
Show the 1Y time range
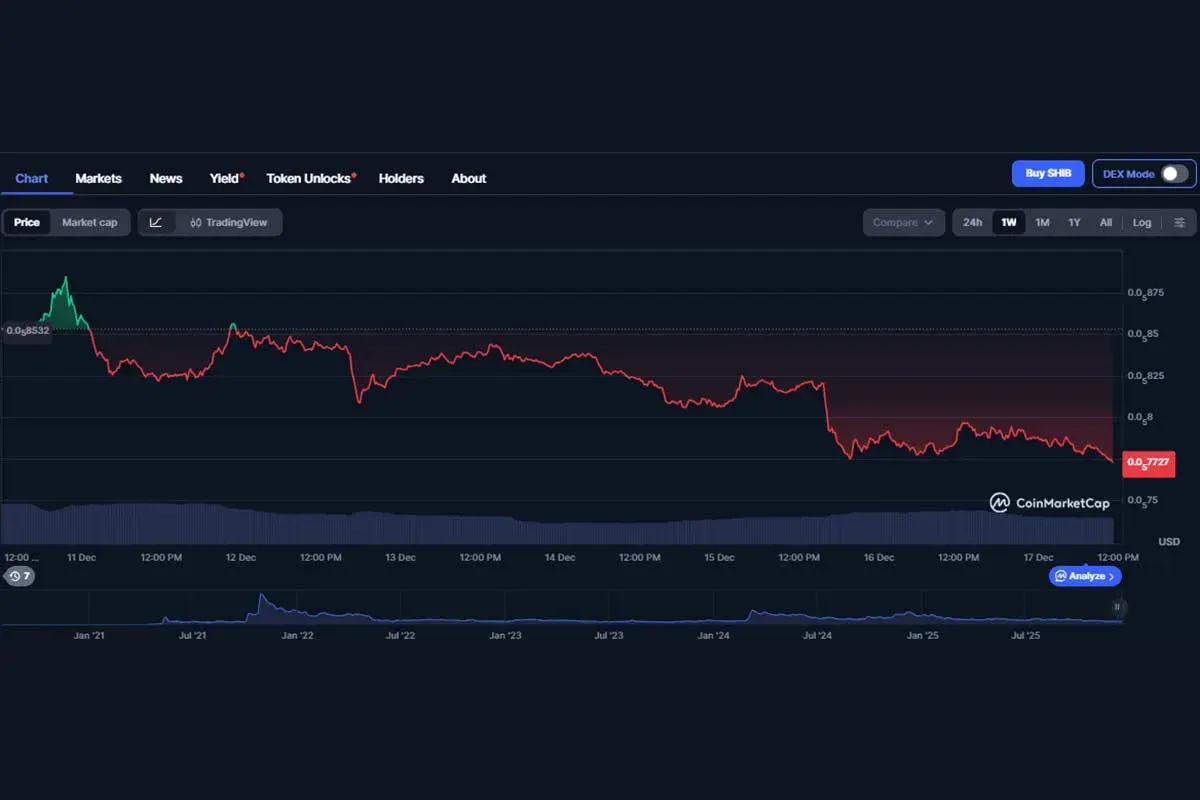tap(1074, 222)
